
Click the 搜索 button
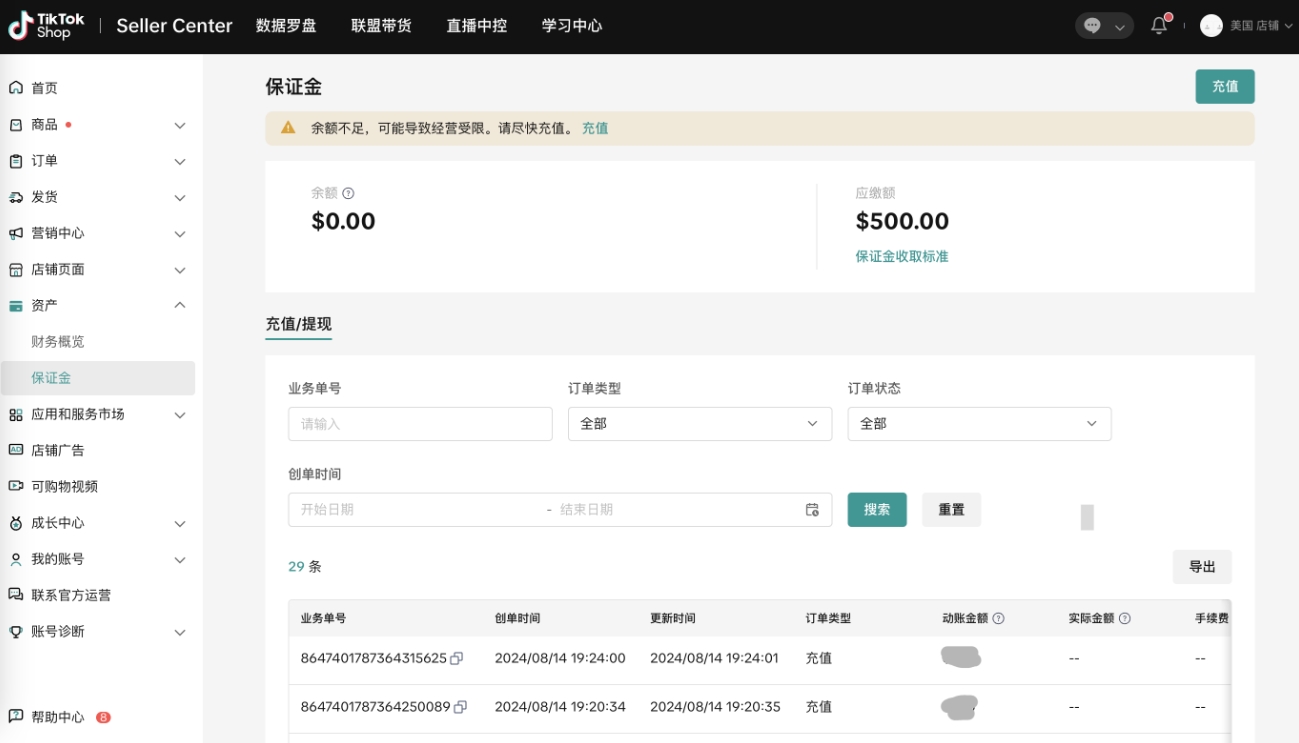877,510
